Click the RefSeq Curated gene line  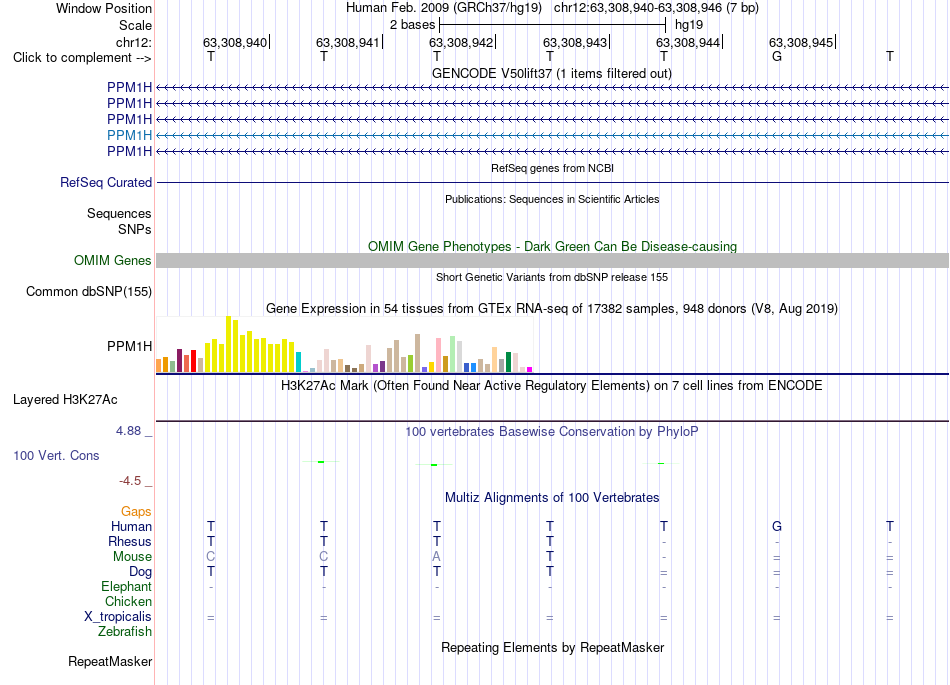tap(552, 182)
